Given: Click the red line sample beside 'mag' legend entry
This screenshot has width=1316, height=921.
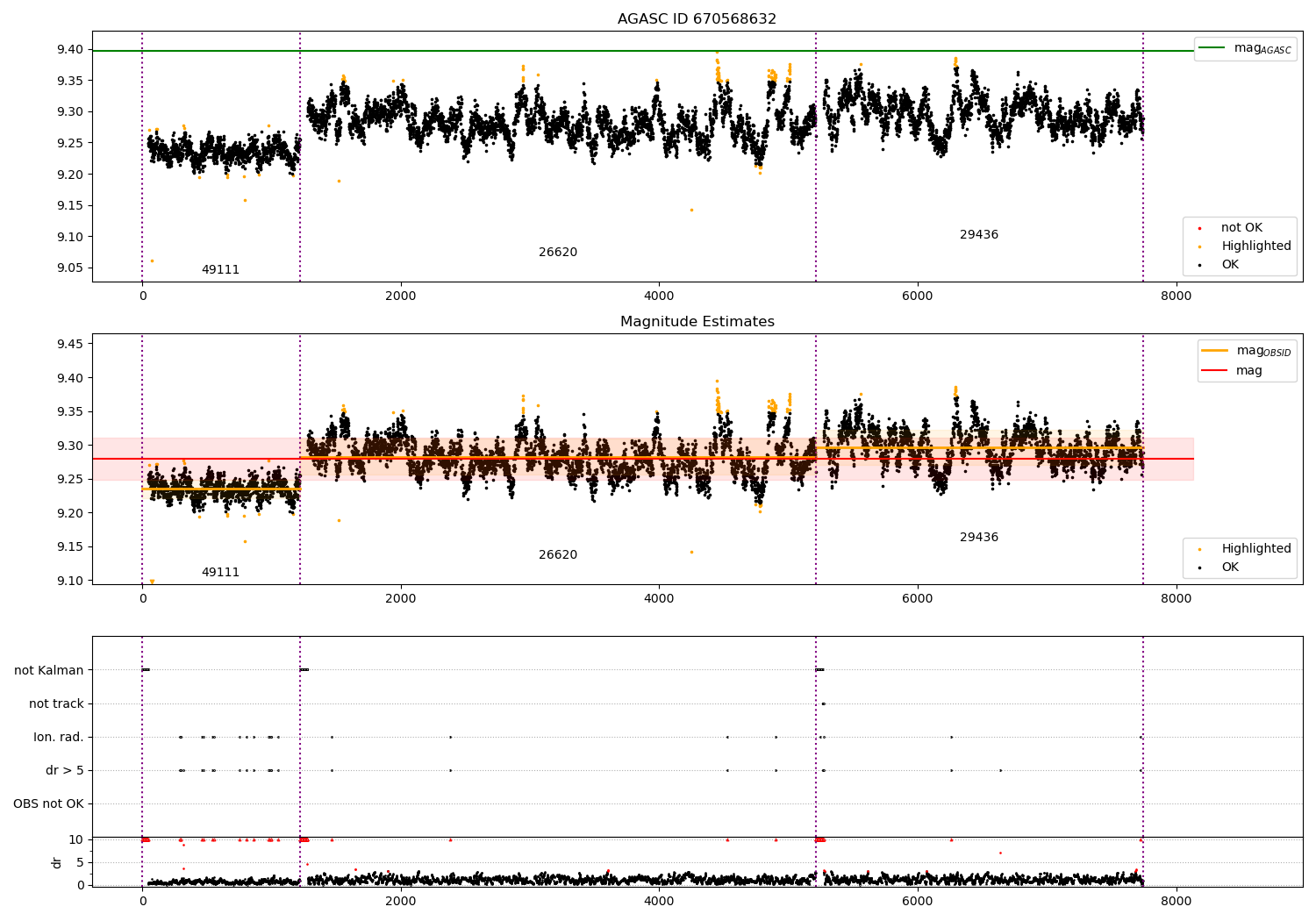Looking at the screenshot, I should (1215, 371).
